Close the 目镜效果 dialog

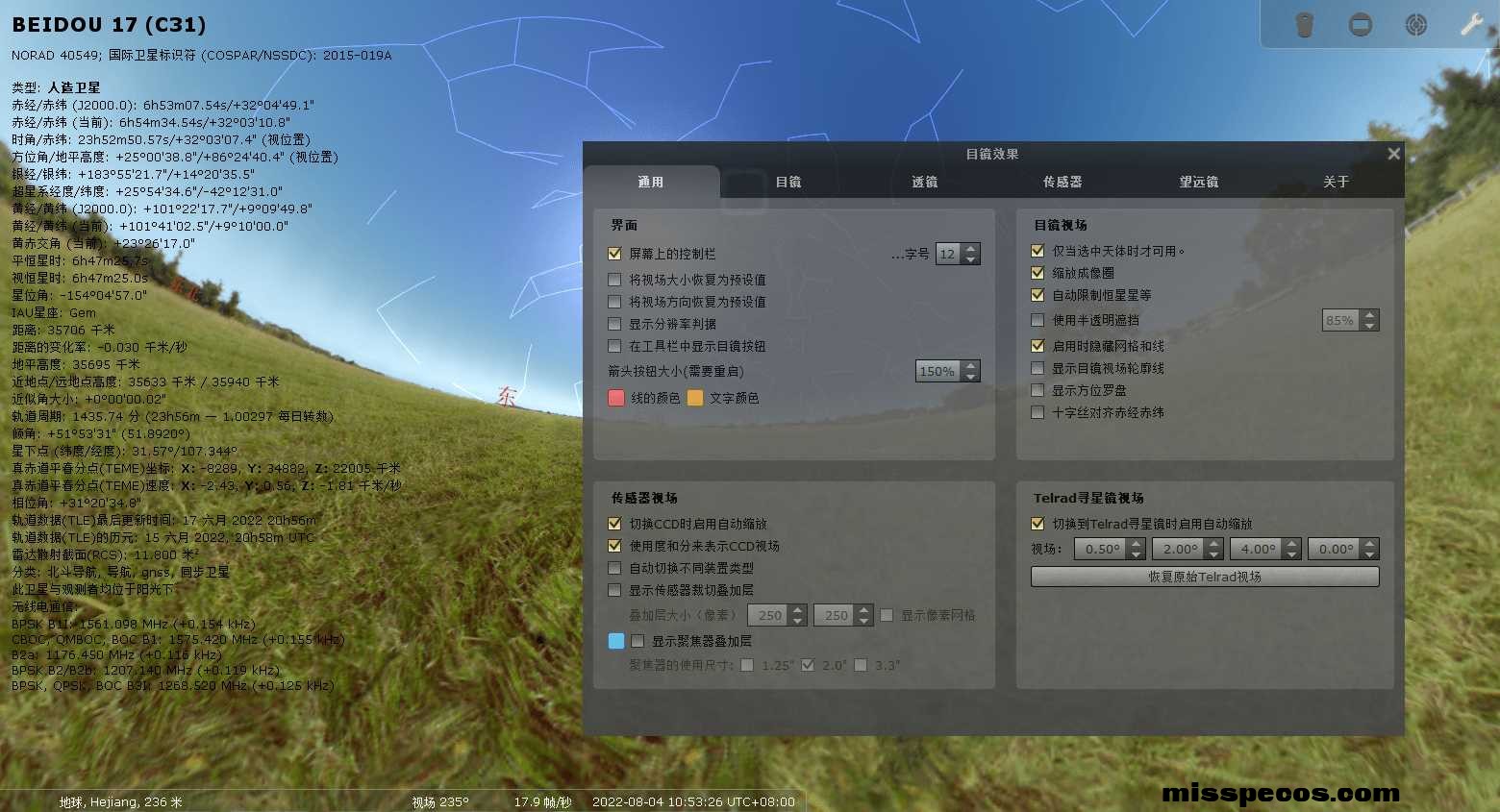[x=1393, y=154]
